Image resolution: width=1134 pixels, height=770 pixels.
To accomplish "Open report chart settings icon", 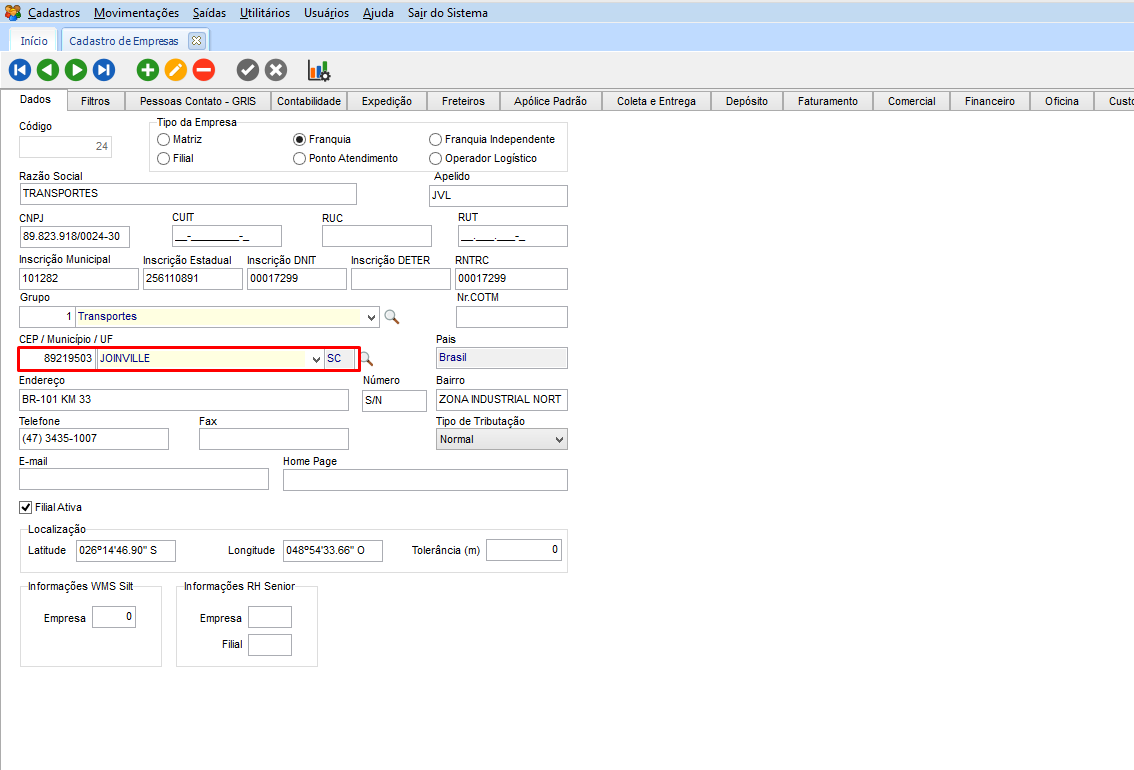I will tap(319, 70).
